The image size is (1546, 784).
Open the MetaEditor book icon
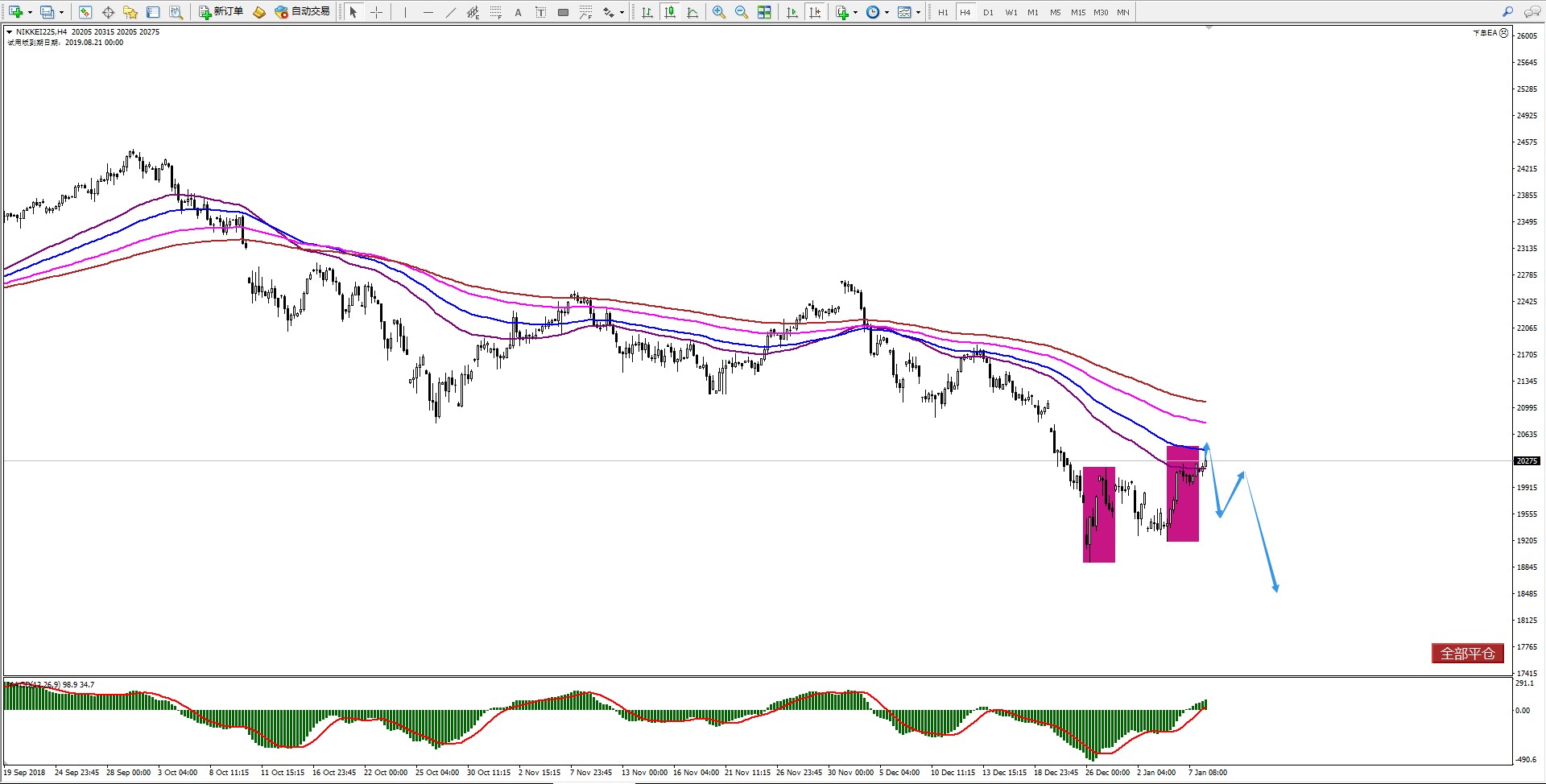259,12
